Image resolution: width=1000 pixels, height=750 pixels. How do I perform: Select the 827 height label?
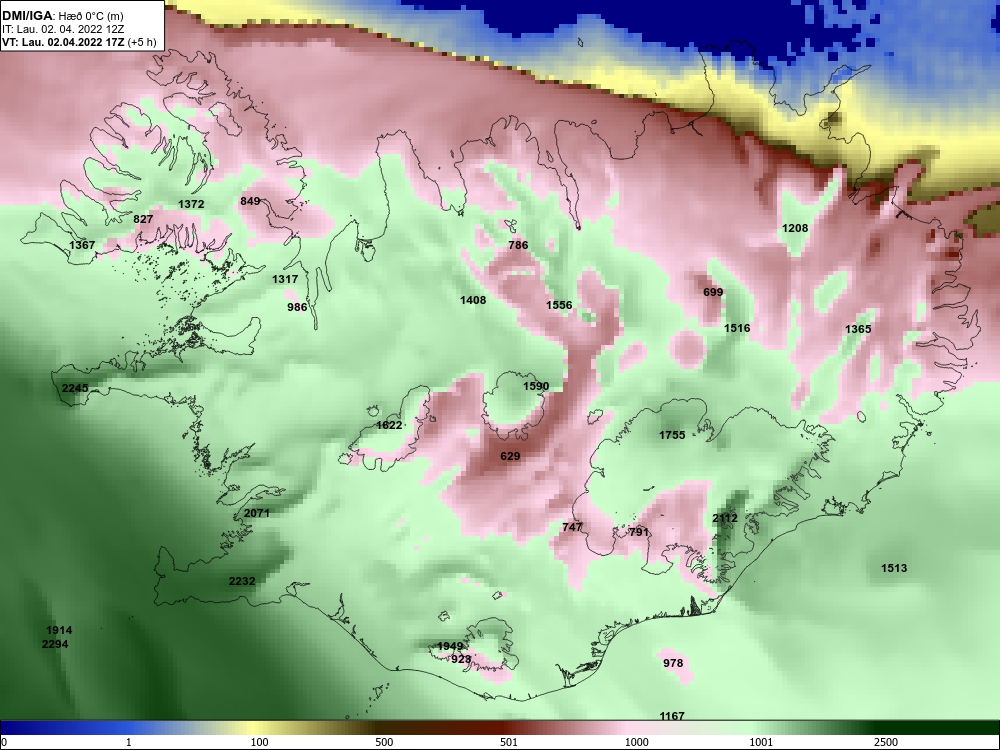pyautogui.click(x=143, y=219)
